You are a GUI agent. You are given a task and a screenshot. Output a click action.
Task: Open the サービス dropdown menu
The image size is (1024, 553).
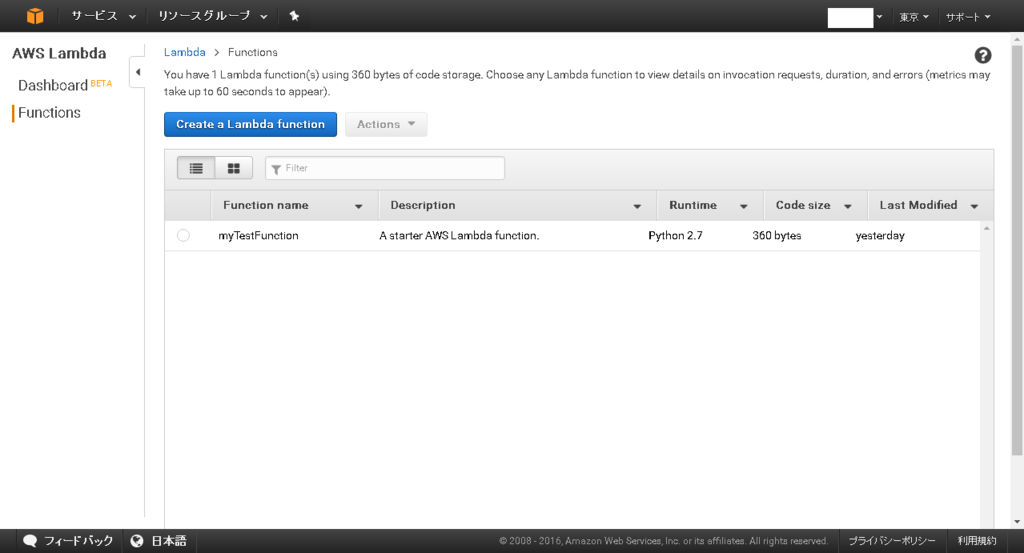(x=103, y=16)
